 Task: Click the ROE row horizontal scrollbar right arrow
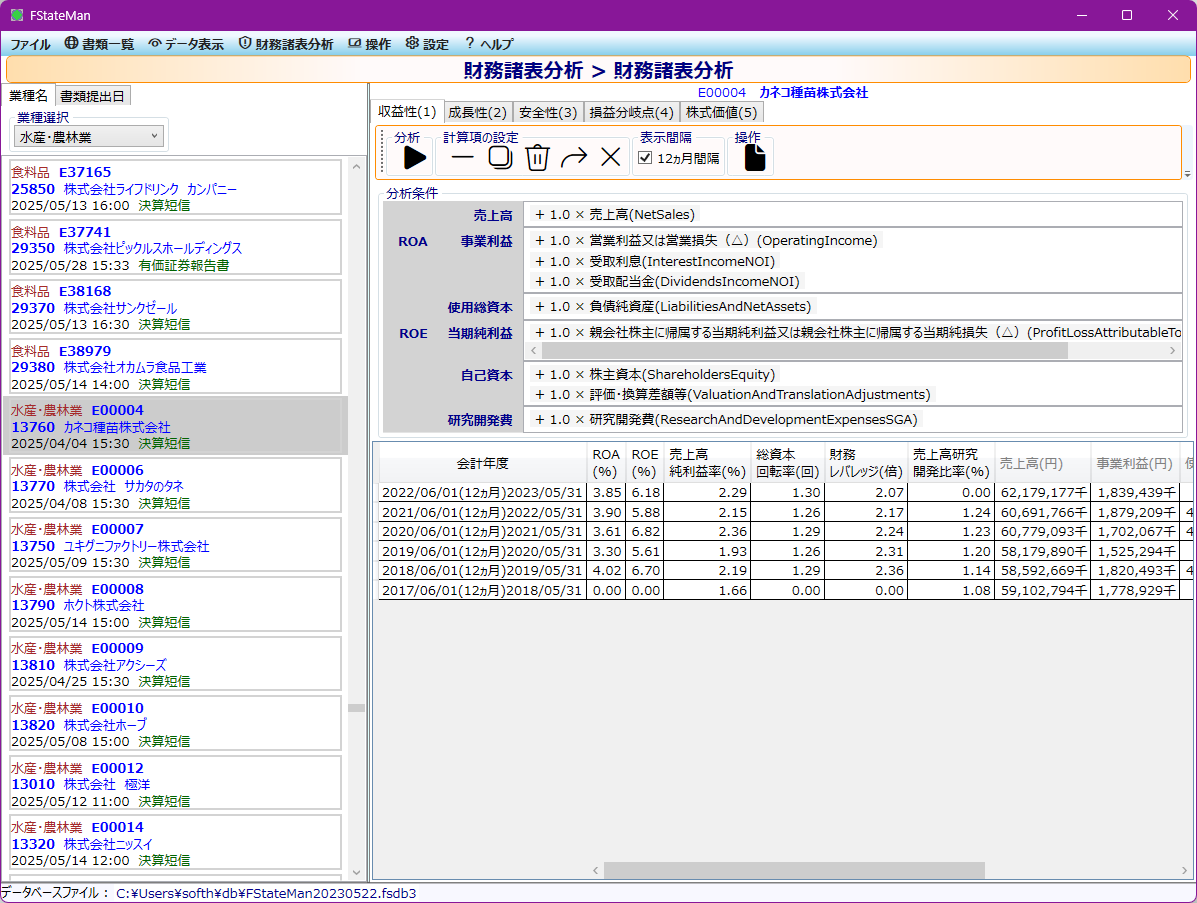1173,350
